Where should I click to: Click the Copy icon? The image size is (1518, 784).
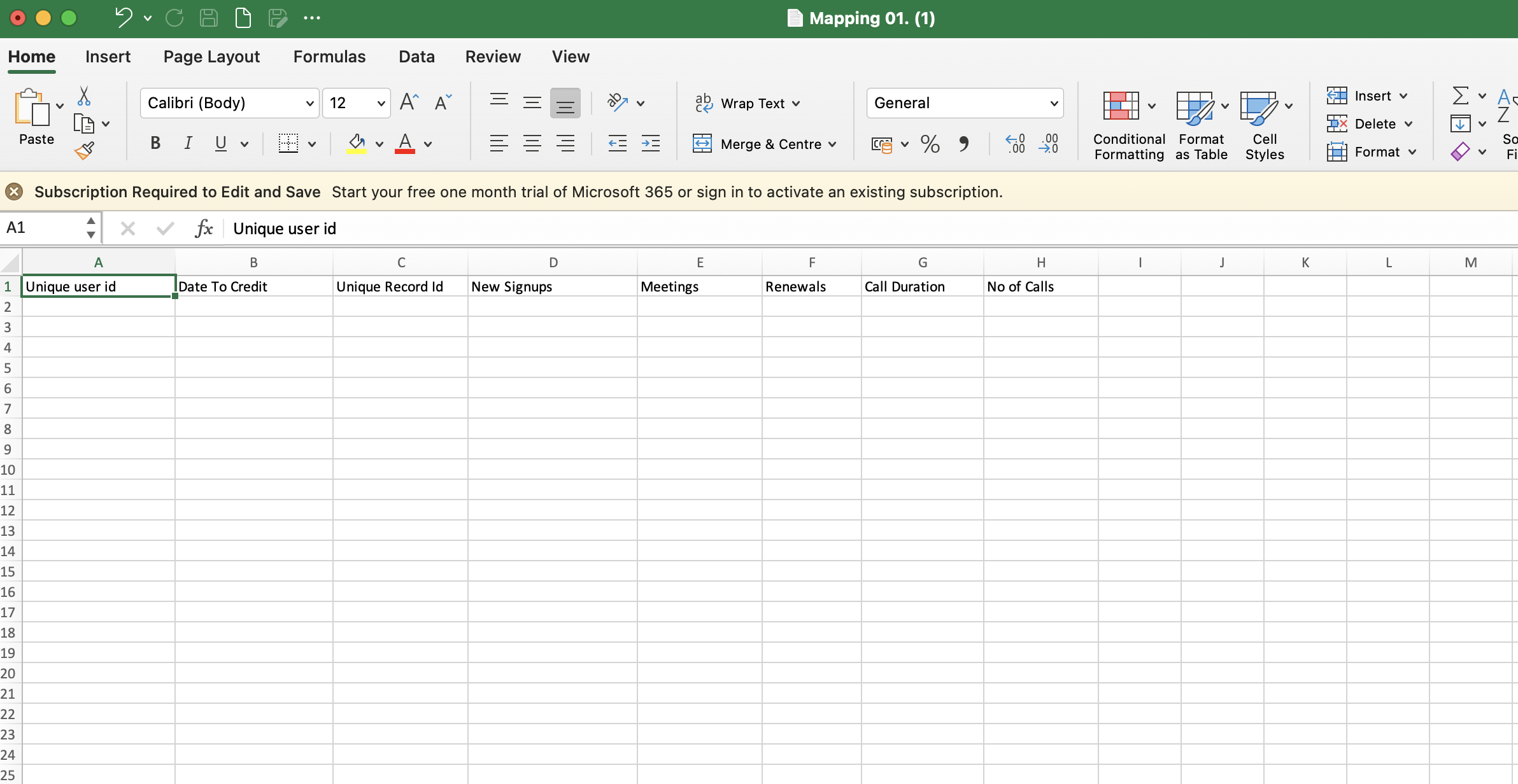click(x=84, y=123)
